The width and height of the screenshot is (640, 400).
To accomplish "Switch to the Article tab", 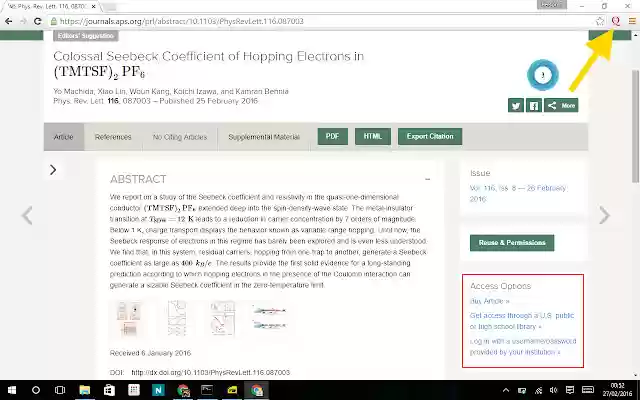I will (x=64, y=137).
